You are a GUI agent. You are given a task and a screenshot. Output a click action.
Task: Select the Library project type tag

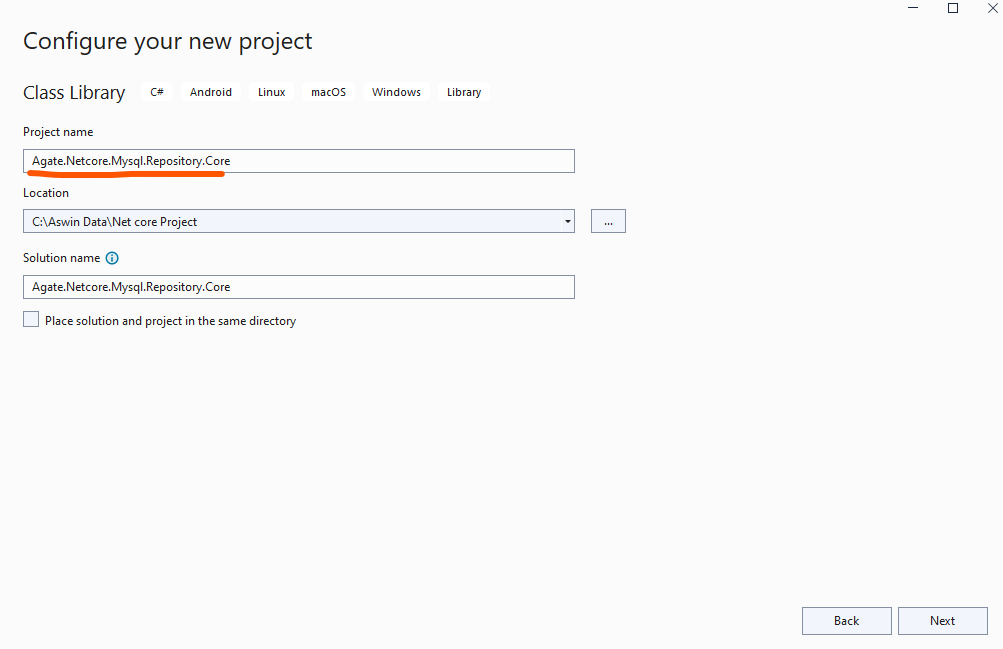(464, 92)
